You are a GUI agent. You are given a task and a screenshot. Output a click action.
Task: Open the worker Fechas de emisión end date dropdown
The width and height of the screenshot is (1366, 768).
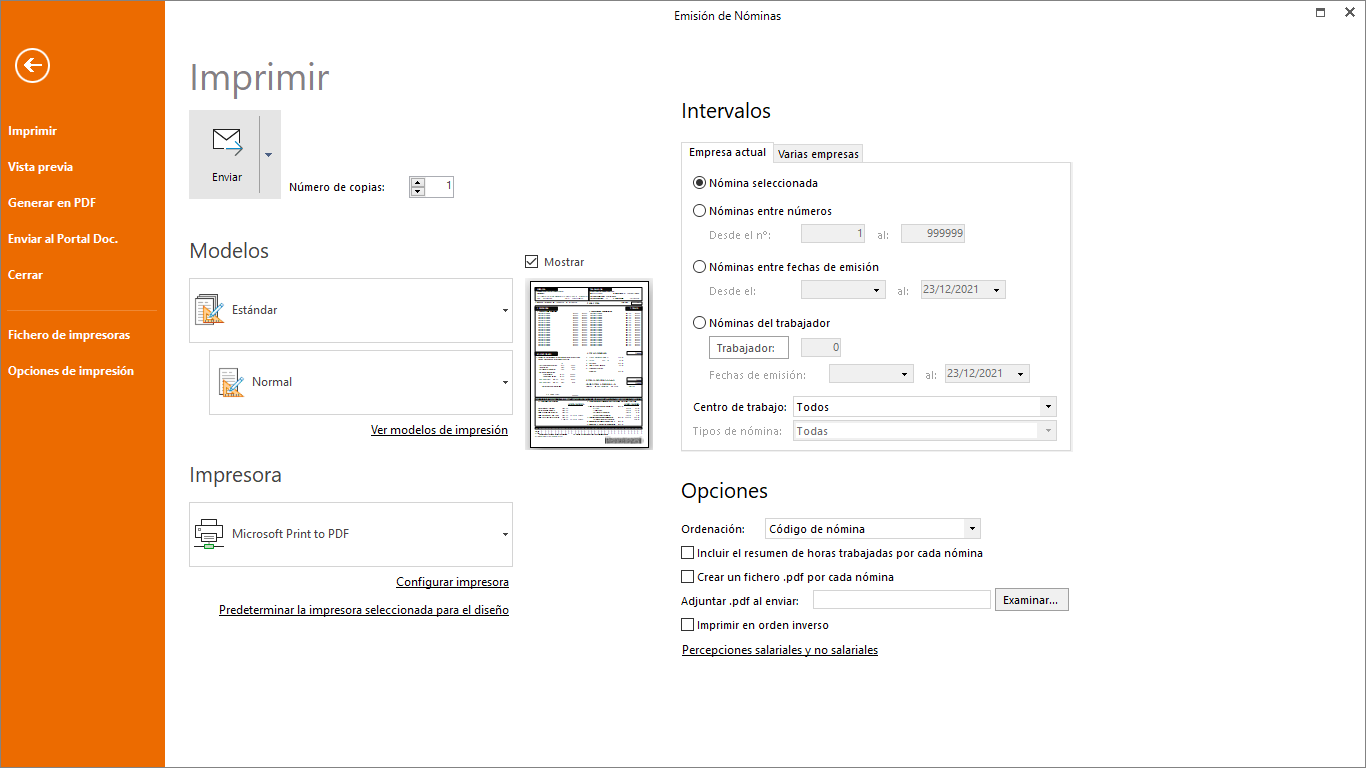[x=1021, y=374]
